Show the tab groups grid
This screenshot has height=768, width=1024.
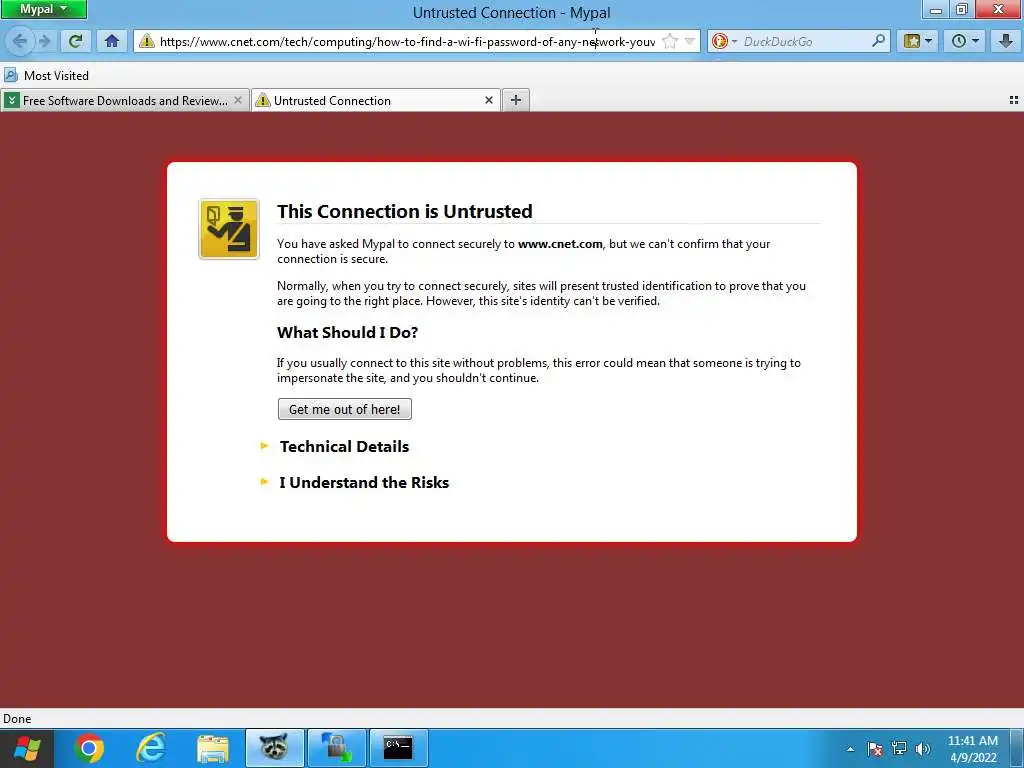pyautogui.click(x=1014, y=100)
